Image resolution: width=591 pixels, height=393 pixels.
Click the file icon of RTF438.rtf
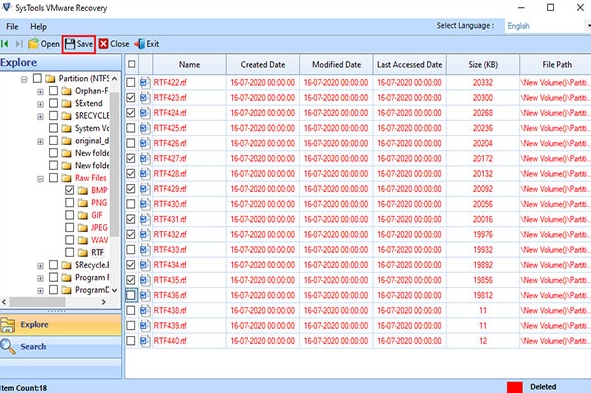tap(145, 310)
